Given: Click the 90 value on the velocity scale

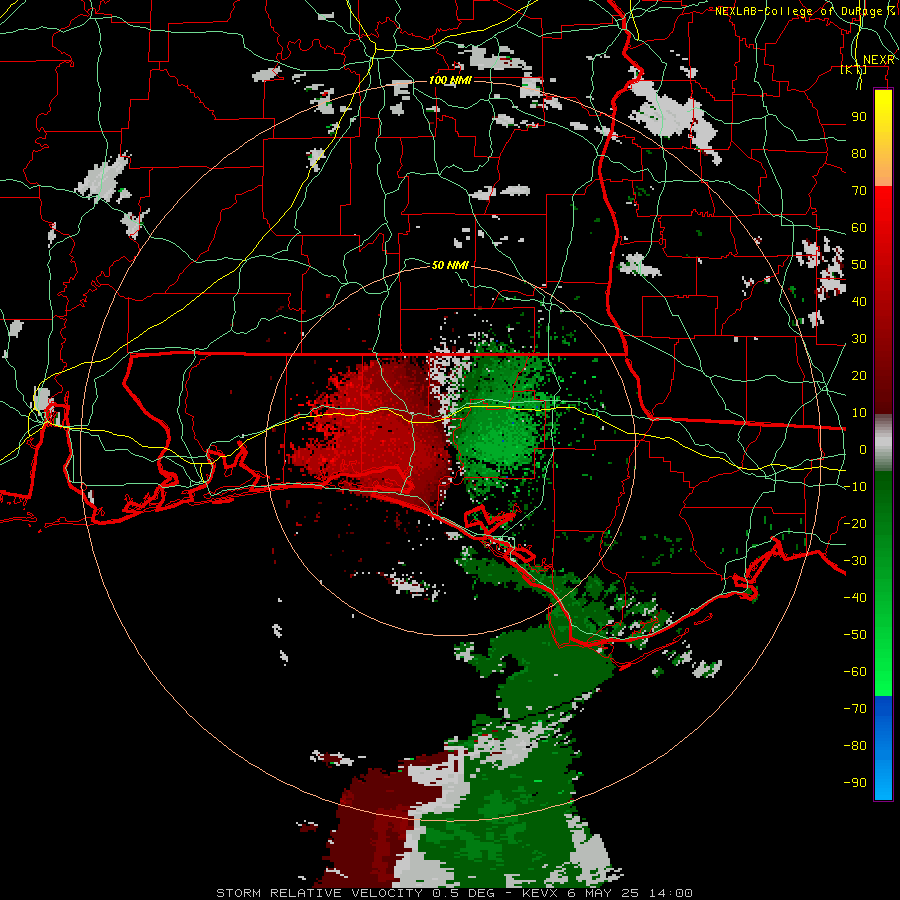Looking at the screenshot, I should click(x=859, y=117).
